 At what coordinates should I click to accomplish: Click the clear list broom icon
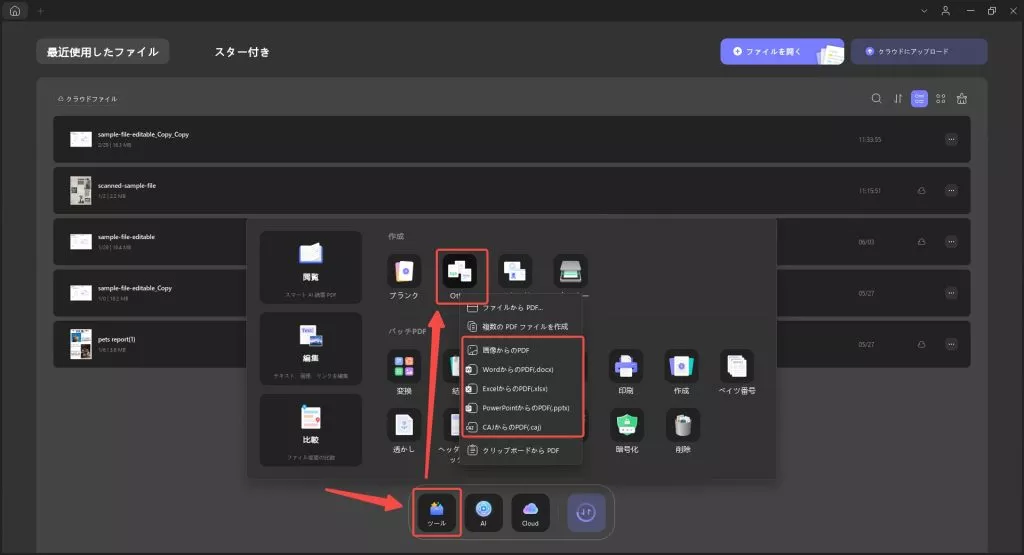(962, 99)
